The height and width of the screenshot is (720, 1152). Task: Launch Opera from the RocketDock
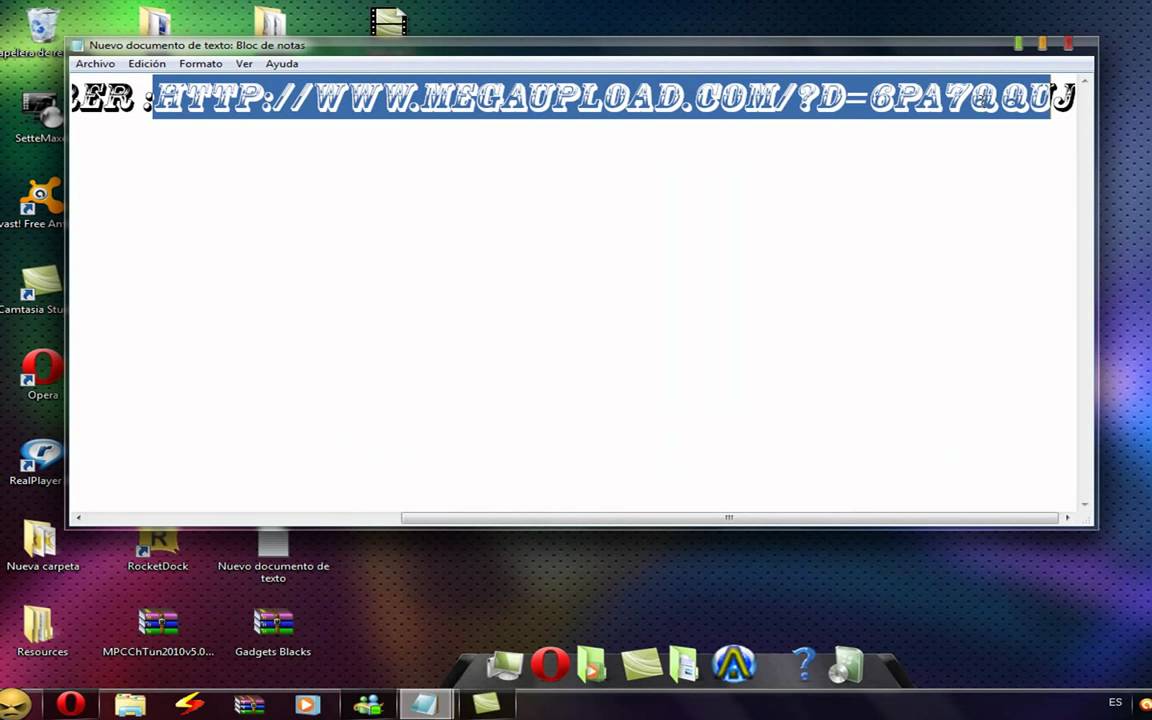550,664
